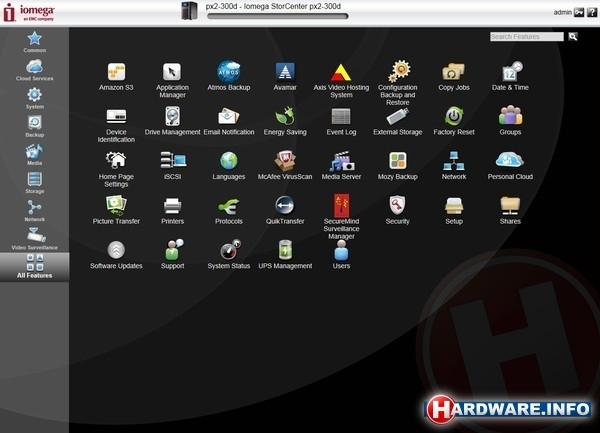Select the System category in sidebar
Viewport: 600px width, 433px height.
pos(34,99)
